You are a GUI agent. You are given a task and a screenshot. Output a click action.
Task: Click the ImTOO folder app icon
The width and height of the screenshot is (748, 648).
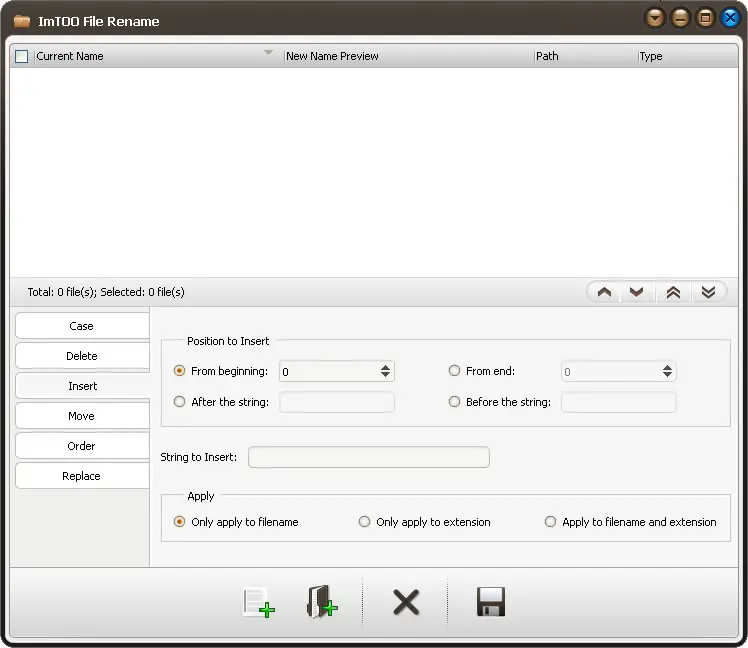(x=22, y=21)
